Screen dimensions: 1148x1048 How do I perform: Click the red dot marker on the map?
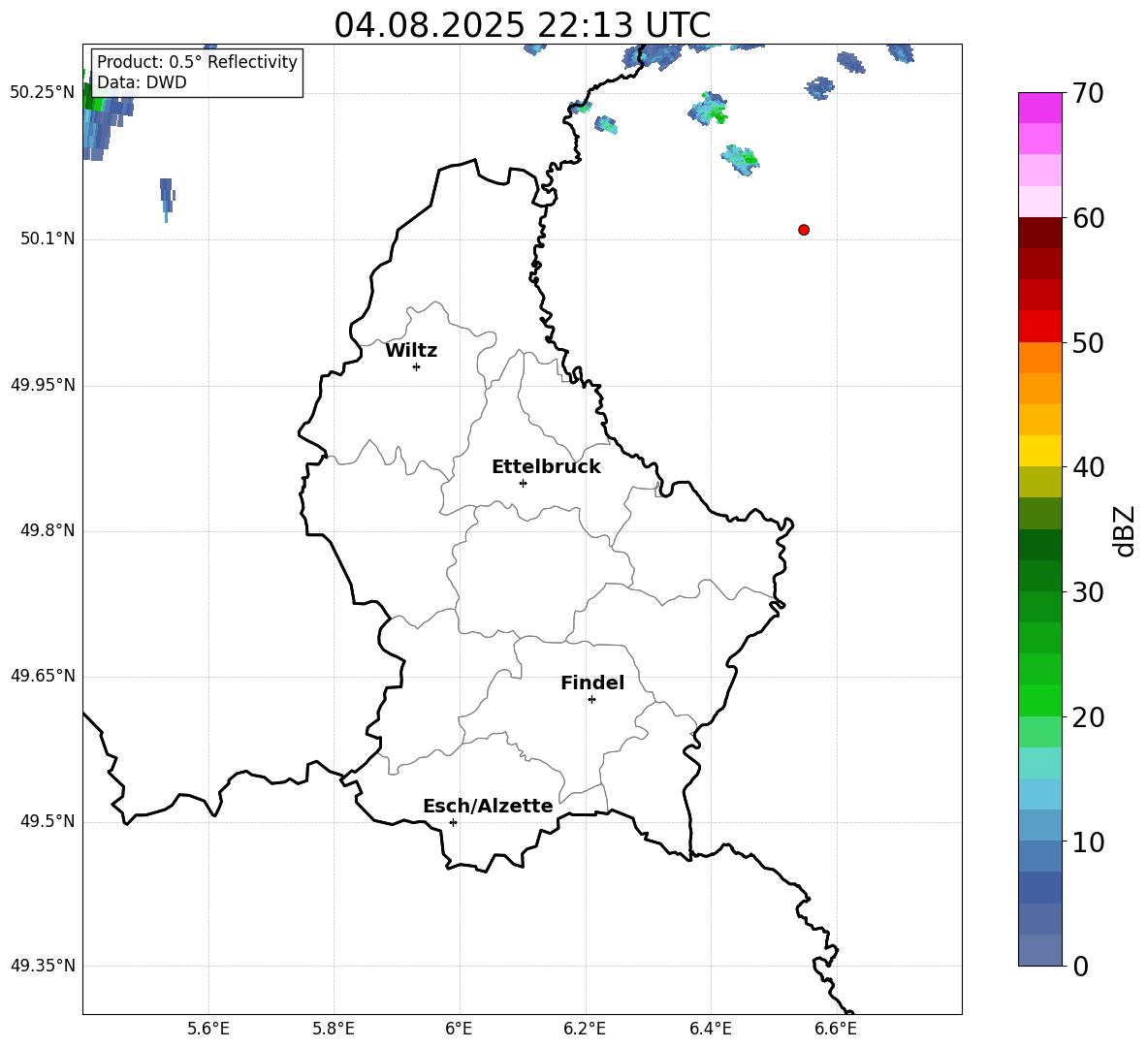coord(804,230)
